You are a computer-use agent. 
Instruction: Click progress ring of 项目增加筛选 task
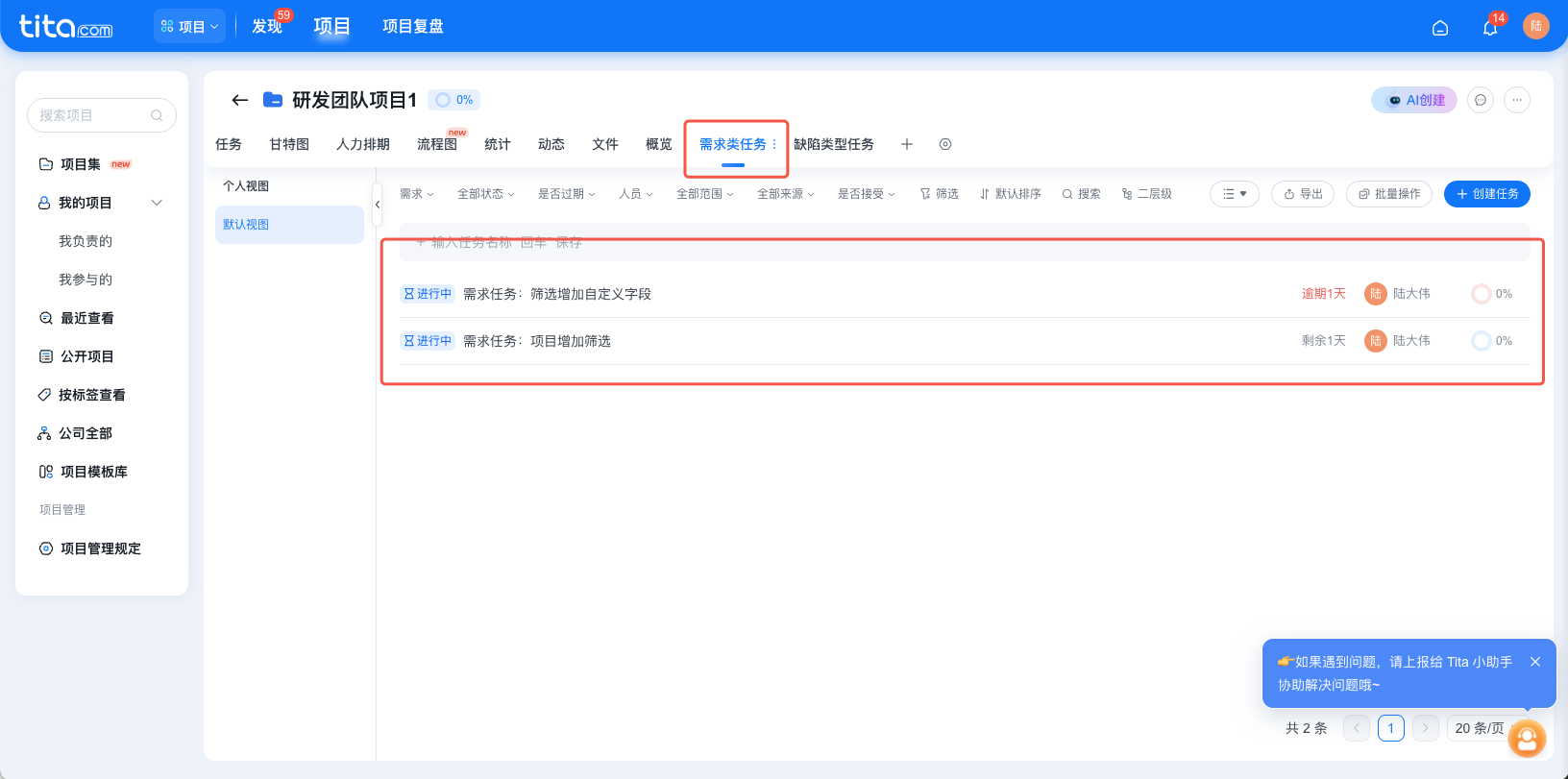click(x=1482, y=341)
